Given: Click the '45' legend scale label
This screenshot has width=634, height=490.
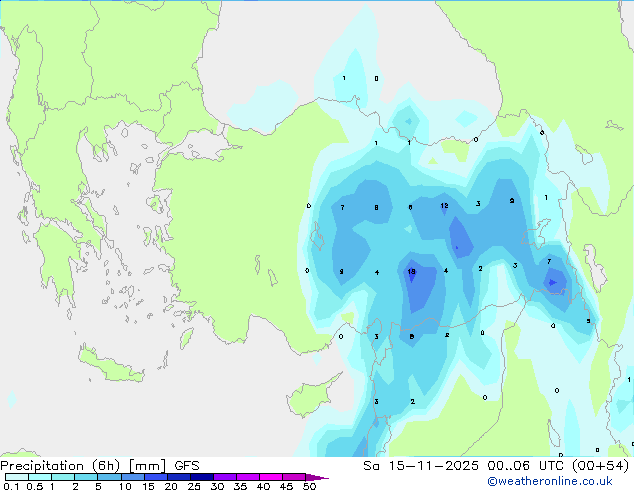Looking at the screenshot, I should coord(286,486).
